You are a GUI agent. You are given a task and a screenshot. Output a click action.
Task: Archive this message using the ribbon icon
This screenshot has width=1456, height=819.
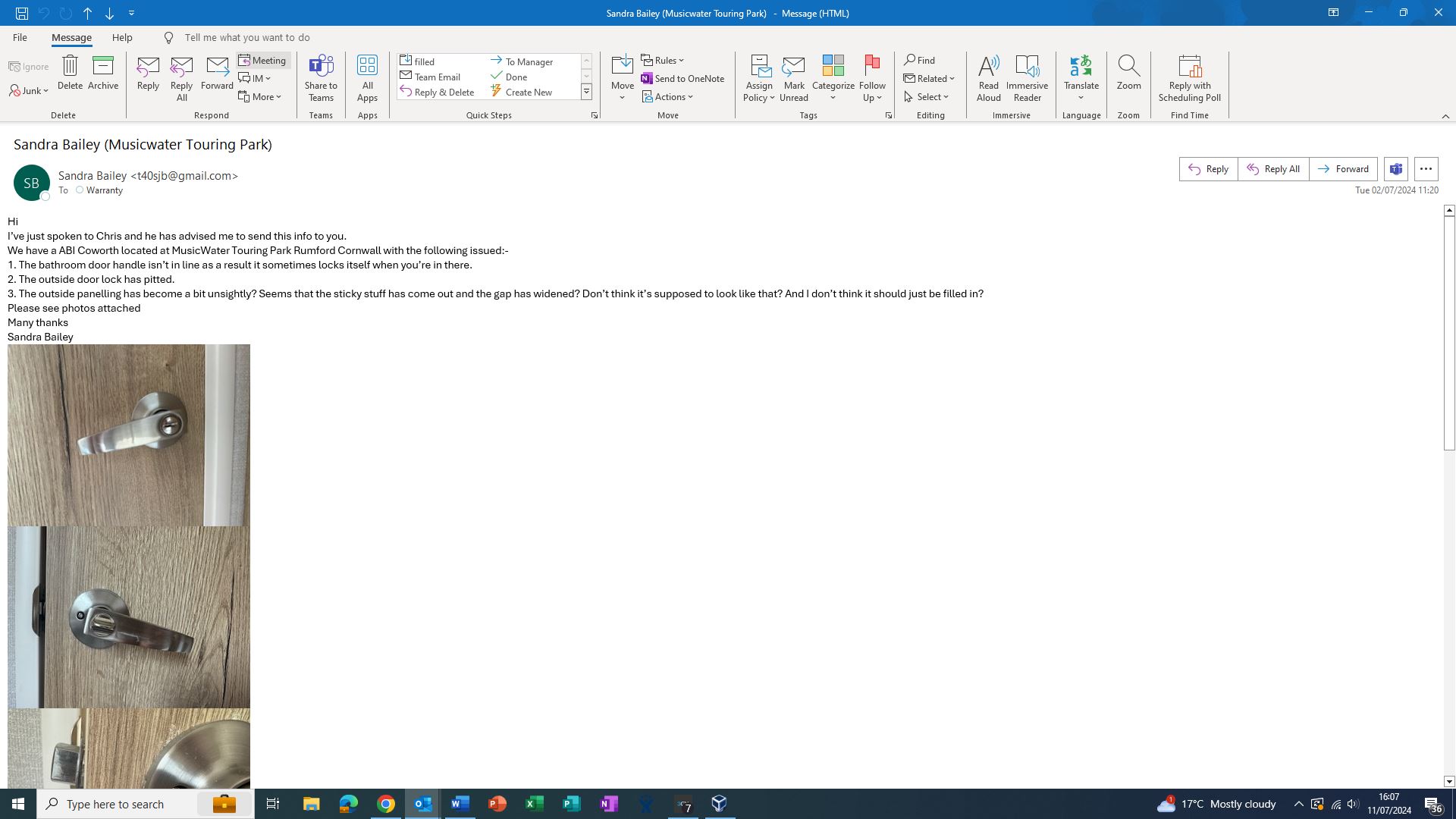tap(102, 66)
